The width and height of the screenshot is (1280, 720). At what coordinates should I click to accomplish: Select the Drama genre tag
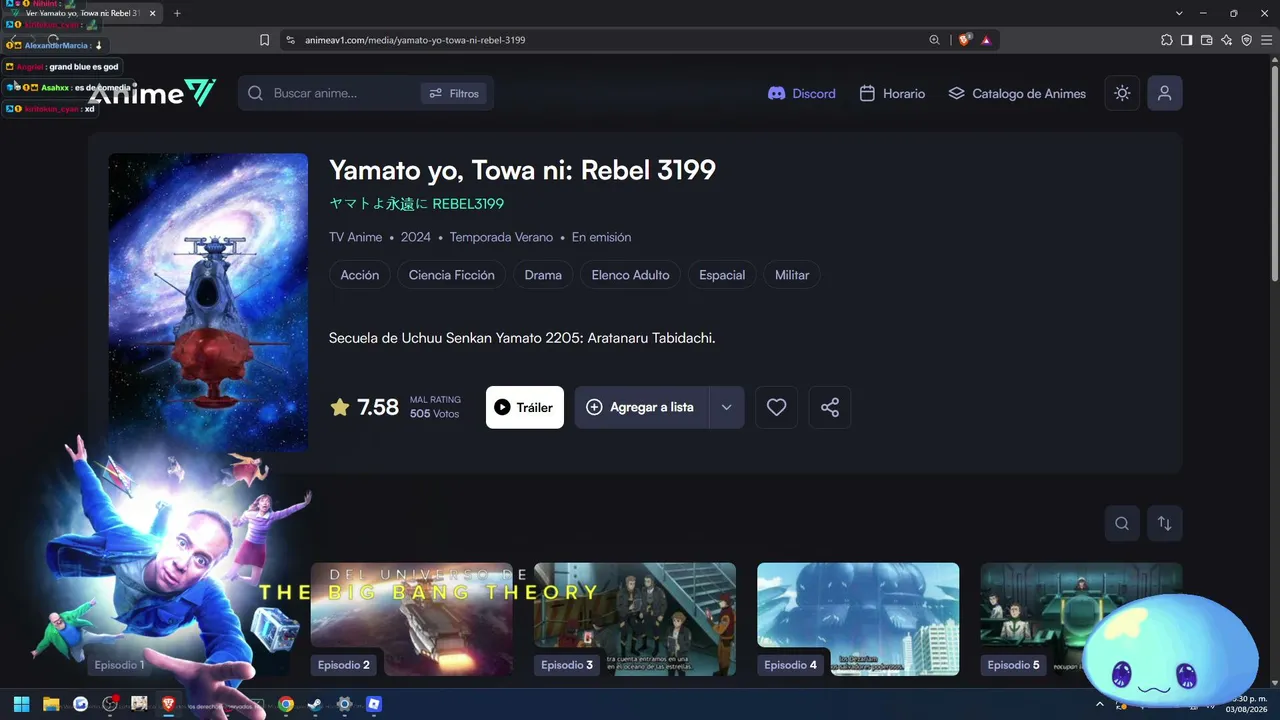[543, 275]
